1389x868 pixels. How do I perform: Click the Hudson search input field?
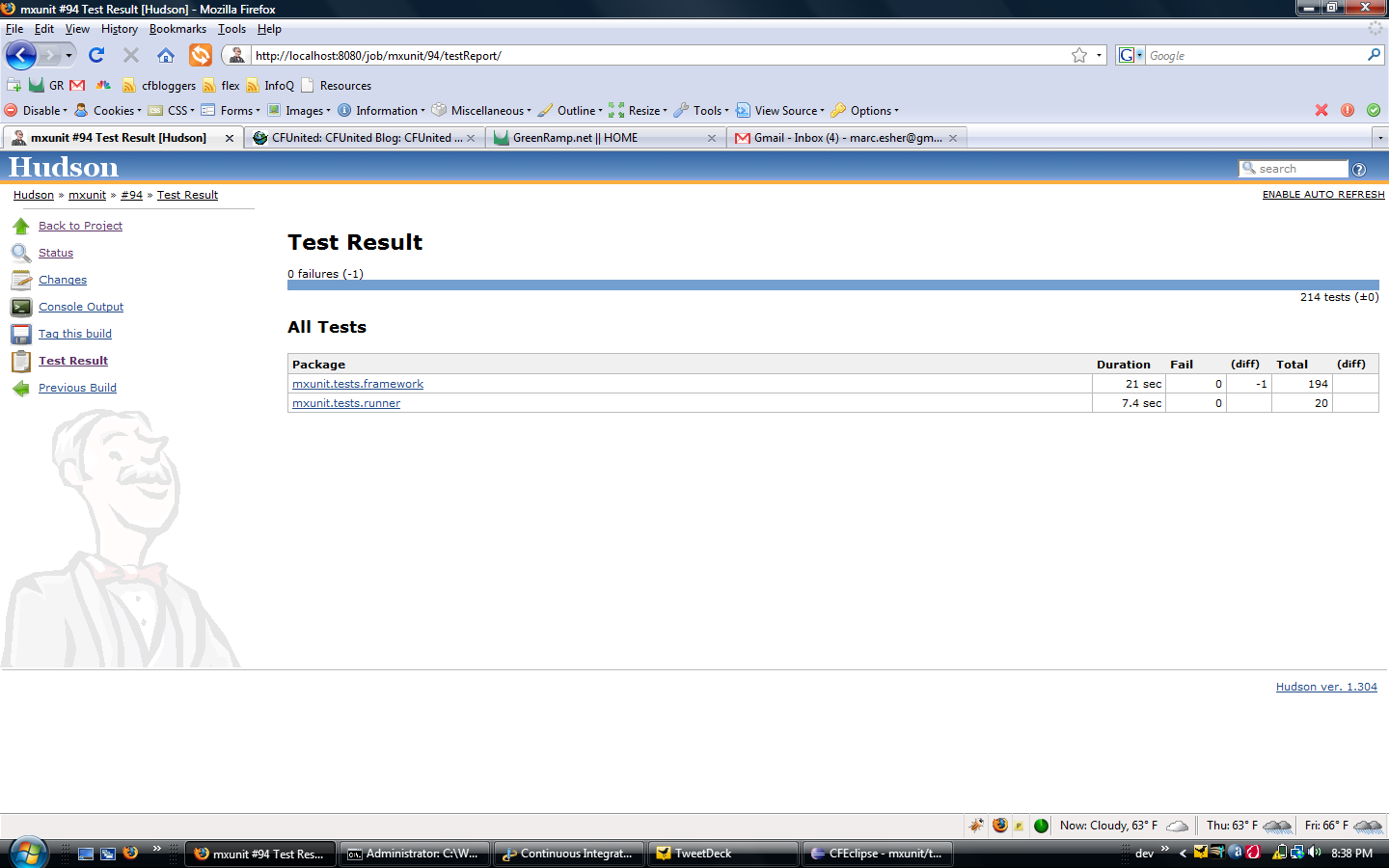click(x=1294, y=169)
